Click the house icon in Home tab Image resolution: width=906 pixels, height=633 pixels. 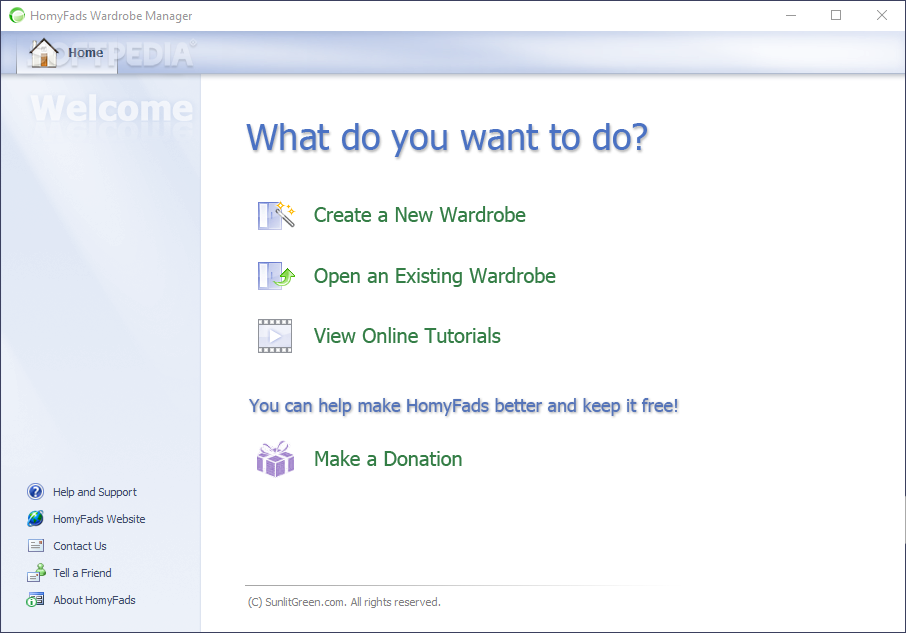44,53
